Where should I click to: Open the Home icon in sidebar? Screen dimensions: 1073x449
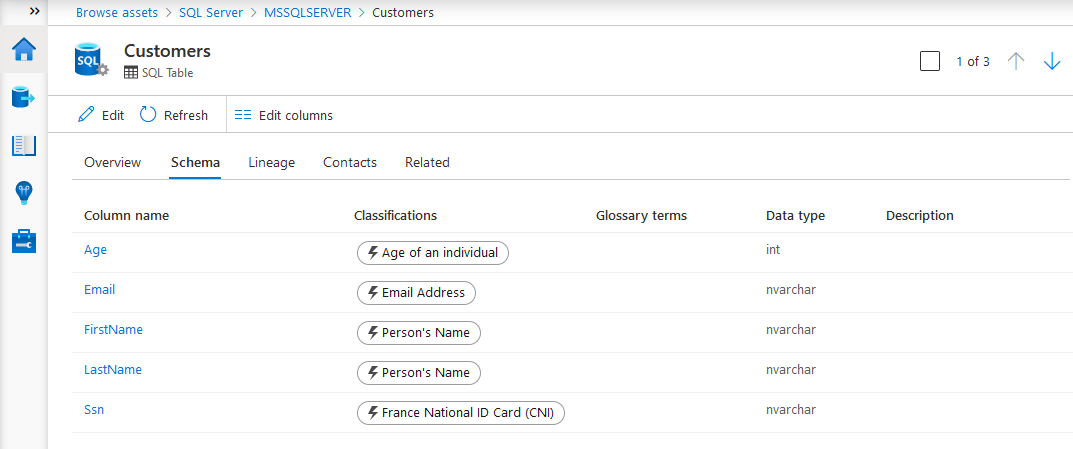click(23, 49)
